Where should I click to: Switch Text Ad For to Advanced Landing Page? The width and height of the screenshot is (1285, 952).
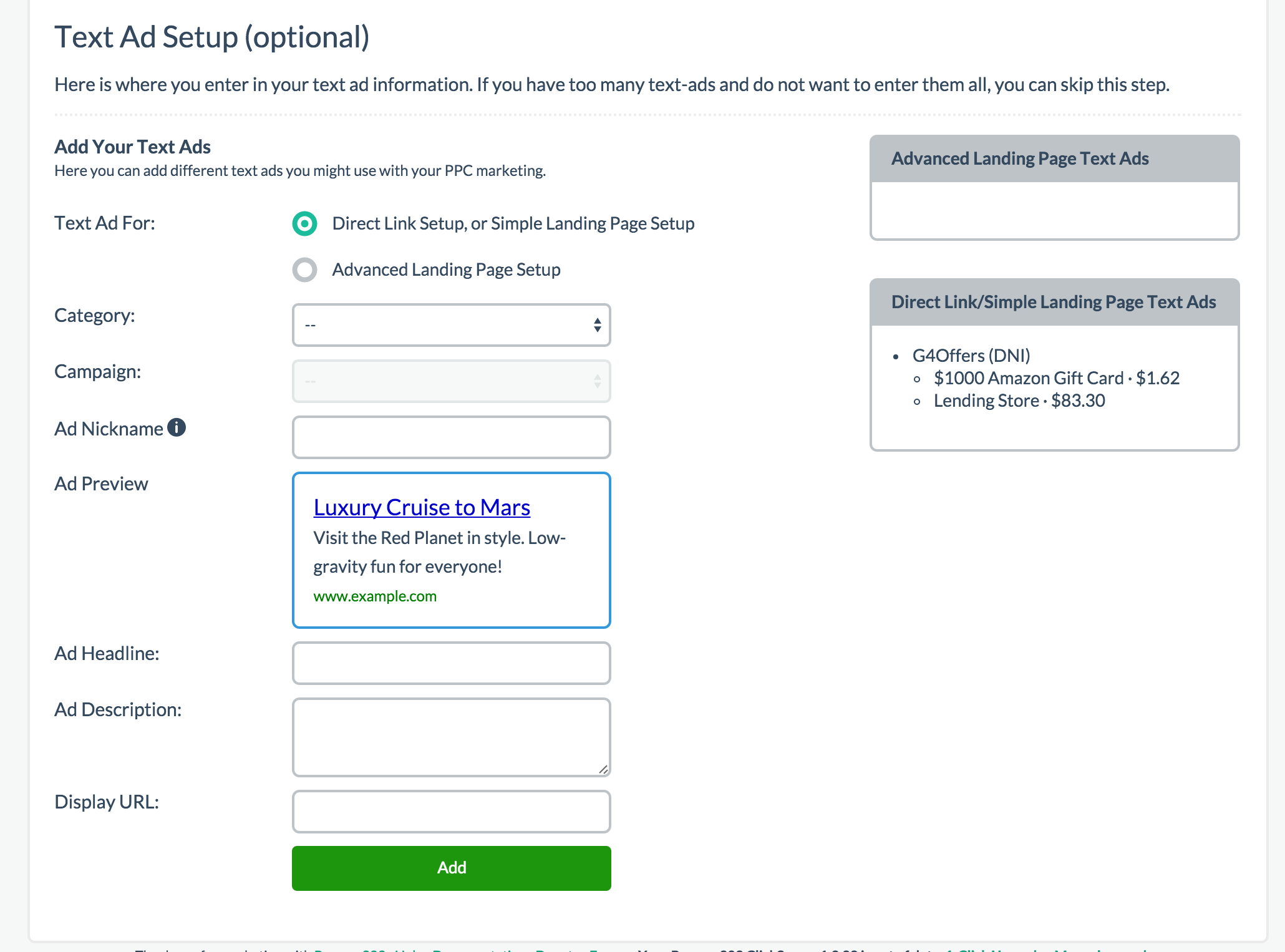coord(304,270)
